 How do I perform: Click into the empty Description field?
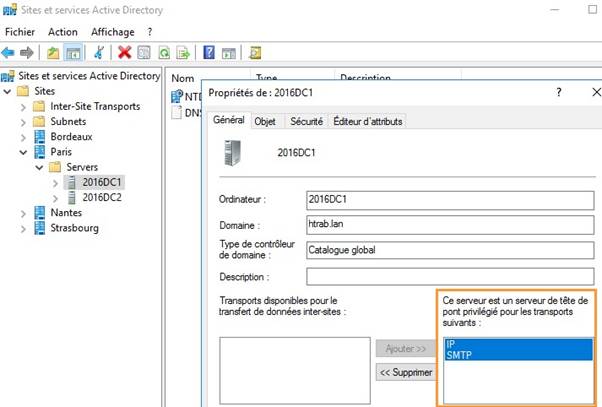point(450,276)
